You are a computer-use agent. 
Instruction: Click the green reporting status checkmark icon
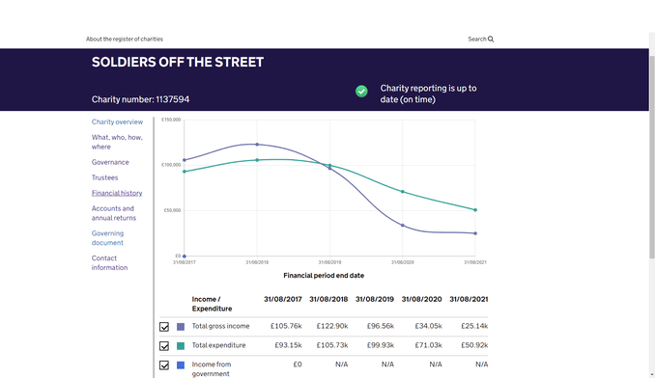361,91
